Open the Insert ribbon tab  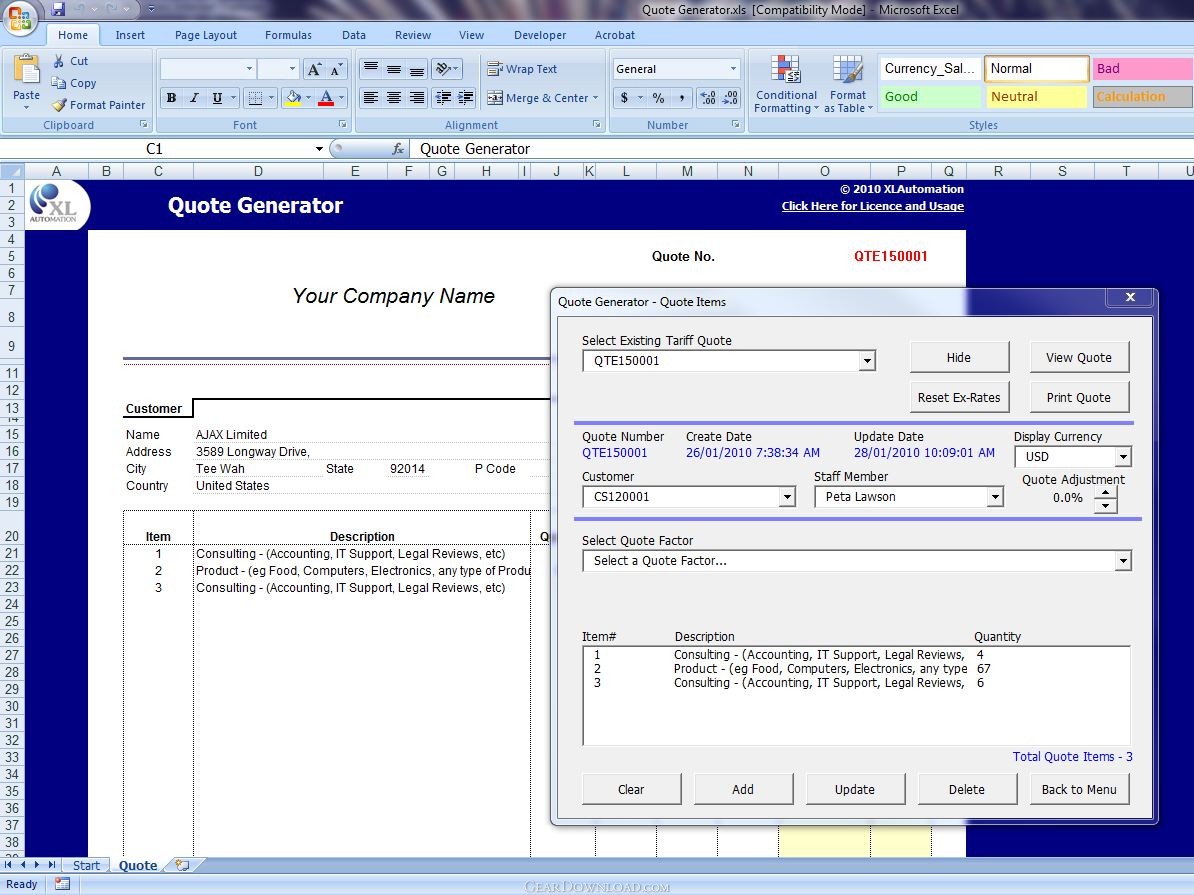pos(130,35)
